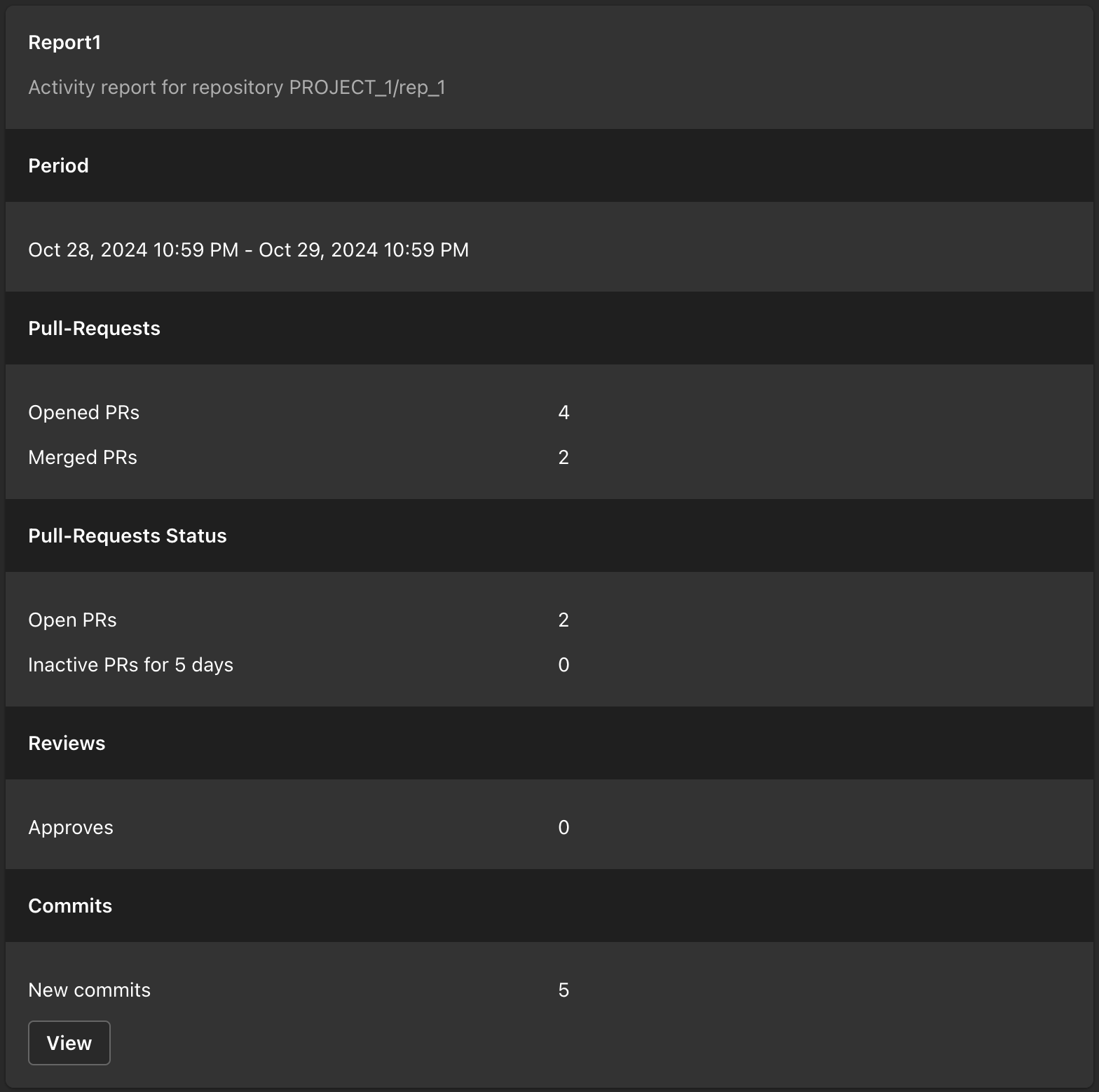Click the Opened PRs label

83,413
